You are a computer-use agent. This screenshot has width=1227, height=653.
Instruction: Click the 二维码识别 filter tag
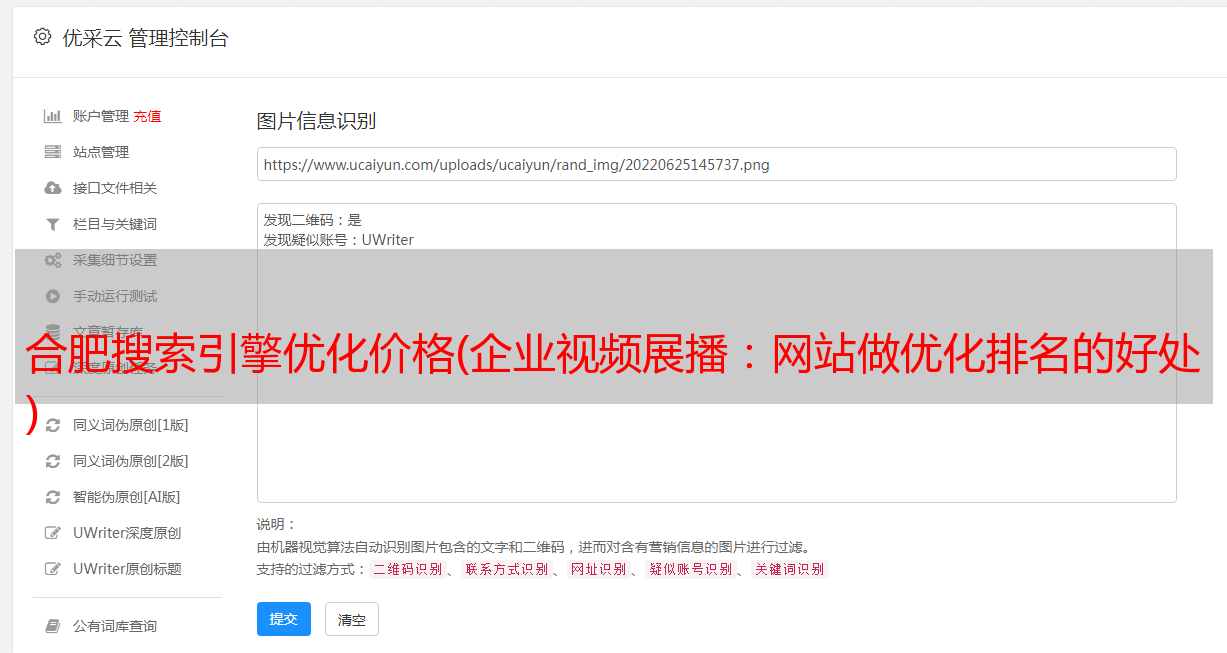coord(407,569)
